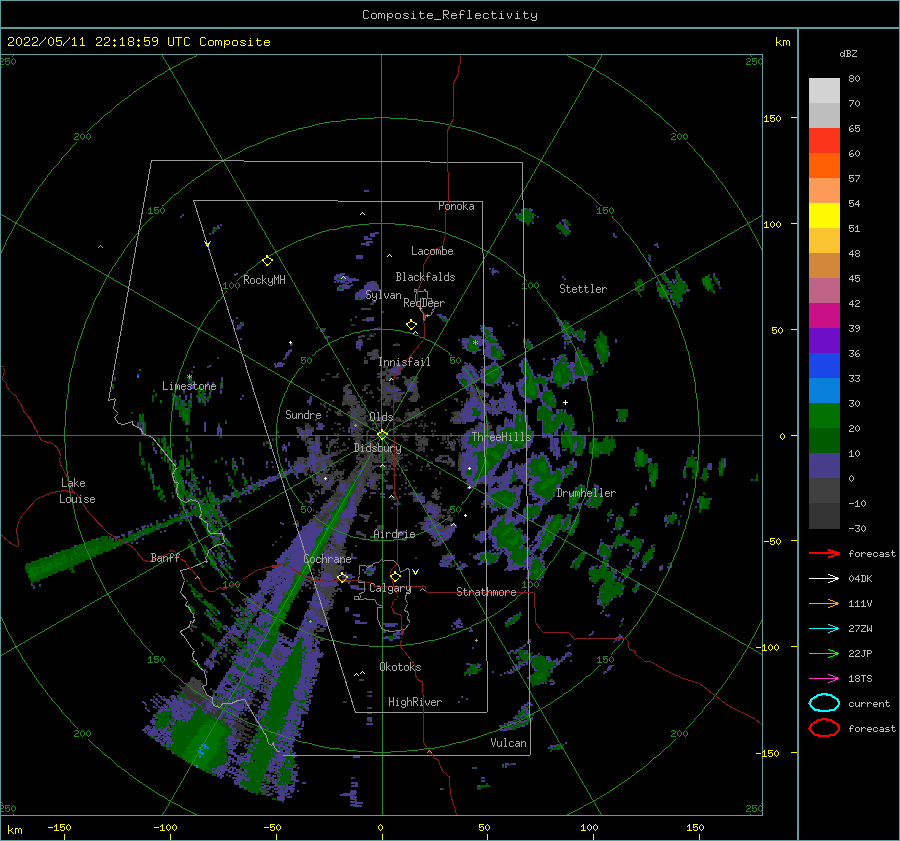Screen dimensions: 900x841
Task: Click the Airdrie label
Action: click(x=394, y=534)
